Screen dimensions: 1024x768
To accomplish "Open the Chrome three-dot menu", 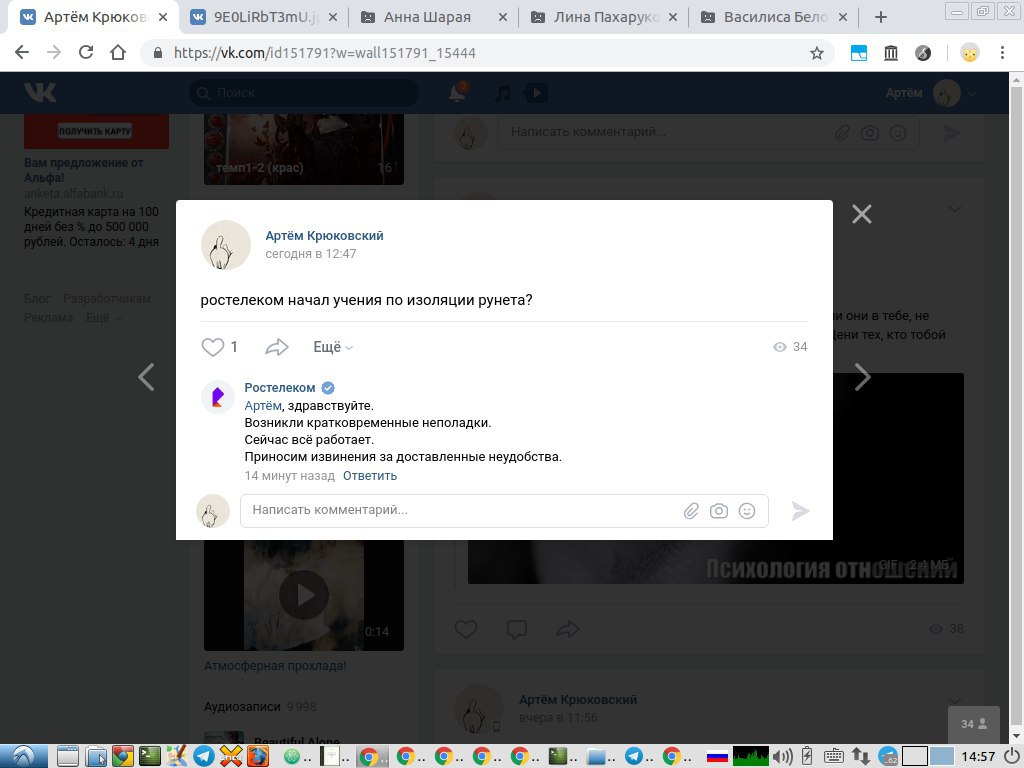I will tap(1002, 53).
